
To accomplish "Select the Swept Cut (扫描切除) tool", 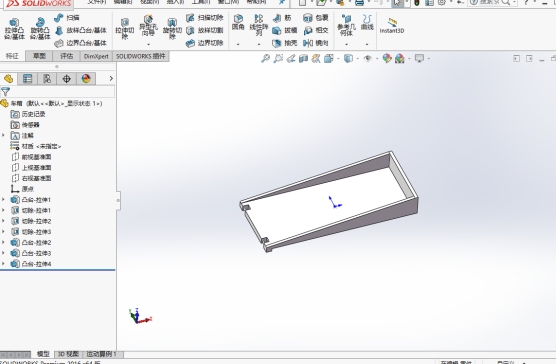I will (x=205, y=18).
